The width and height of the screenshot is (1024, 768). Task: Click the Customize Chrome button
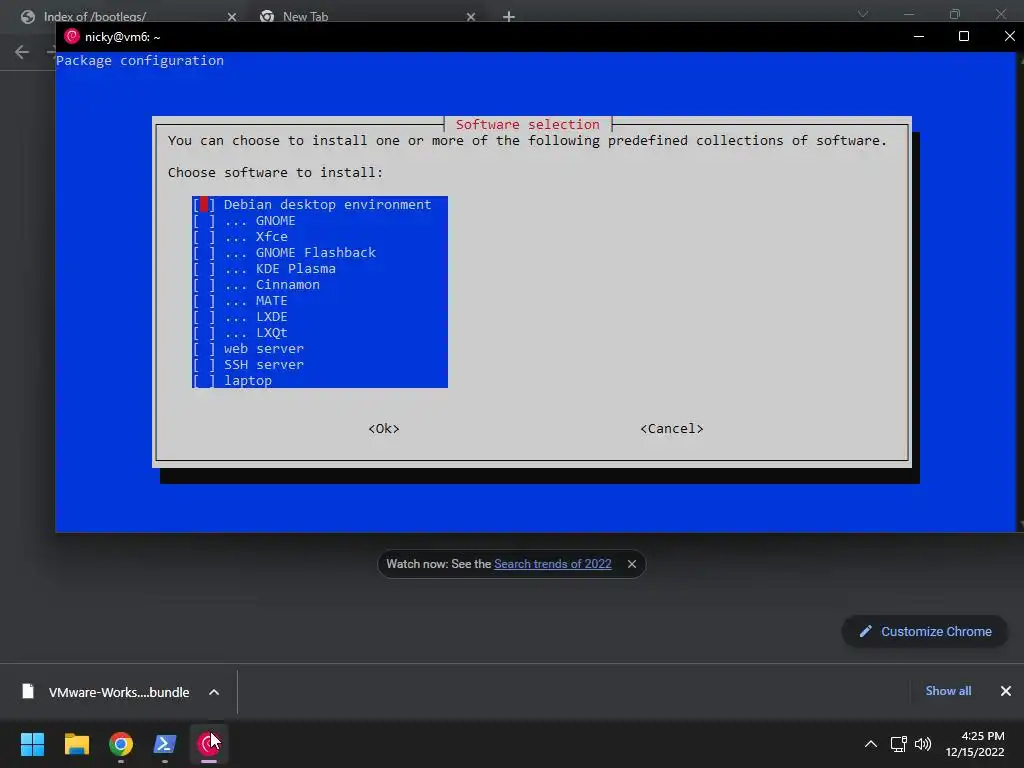[925, 632]
